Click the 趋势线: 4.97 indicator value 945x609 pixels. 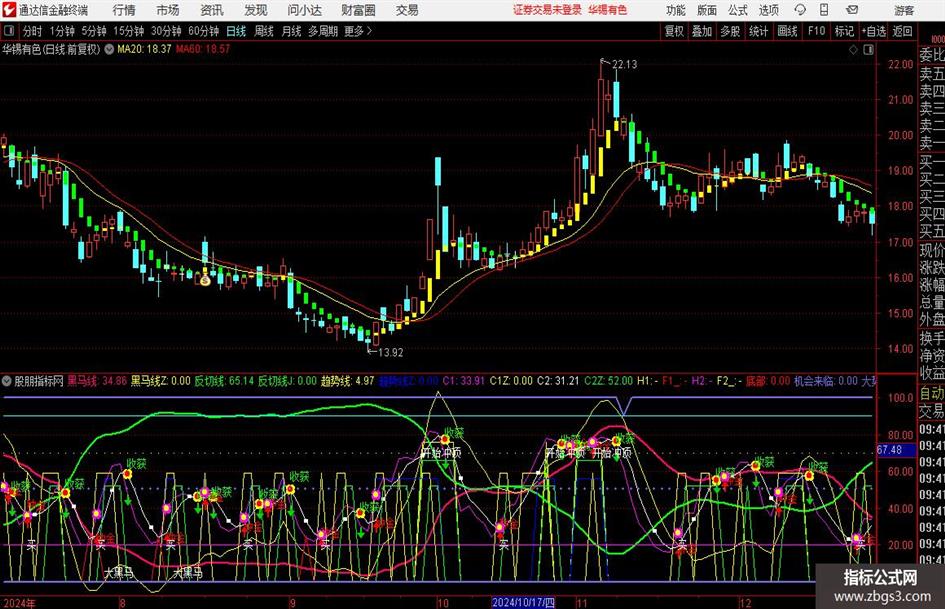[x=348, y=381]
